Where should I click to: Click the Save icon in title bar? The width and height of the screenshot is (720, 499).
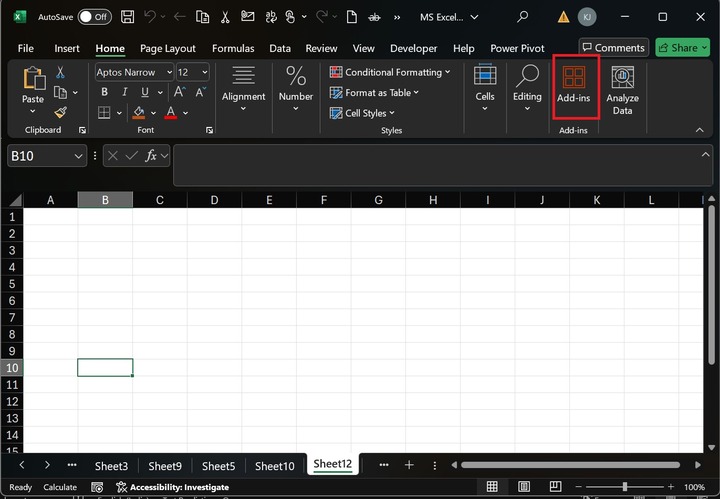[129, 17]
